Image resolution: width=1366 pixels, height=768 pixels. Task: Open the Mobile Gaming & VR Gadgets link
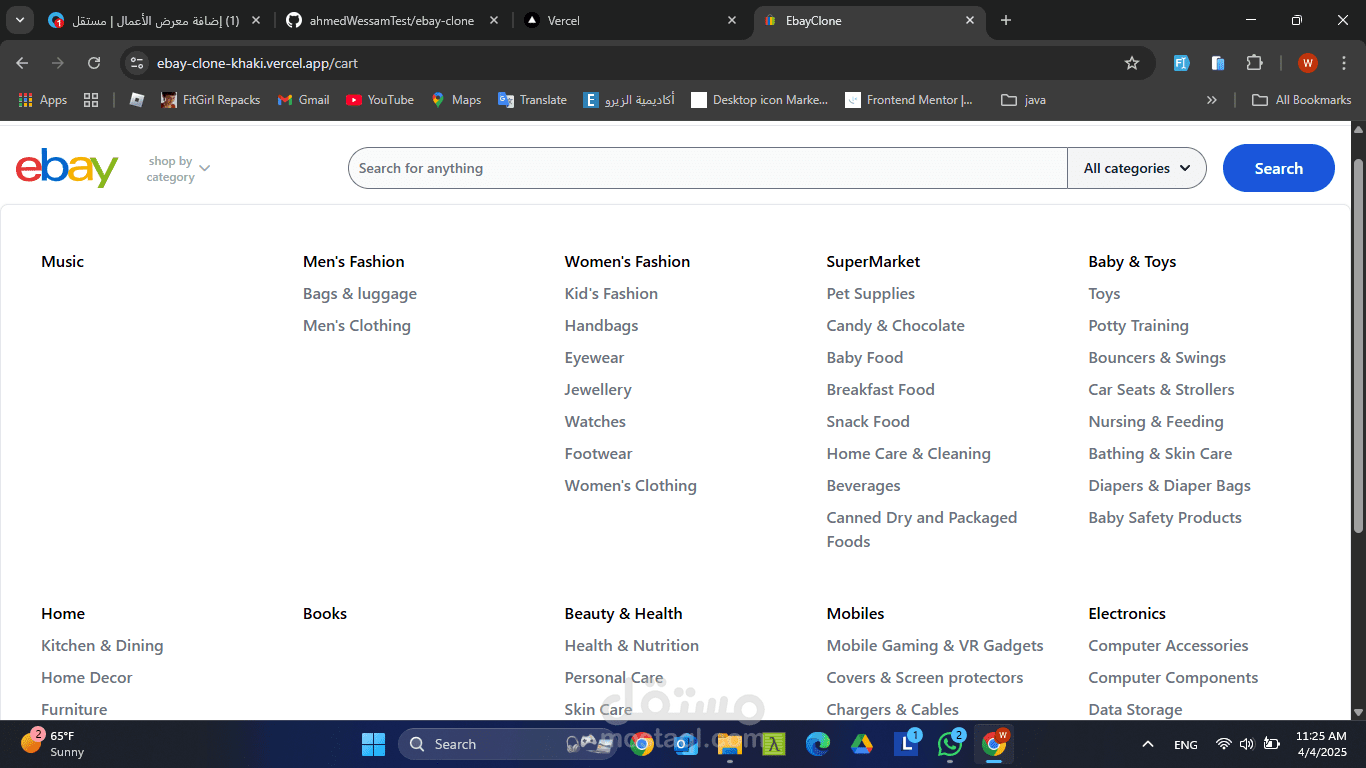[x=935, y=646]
